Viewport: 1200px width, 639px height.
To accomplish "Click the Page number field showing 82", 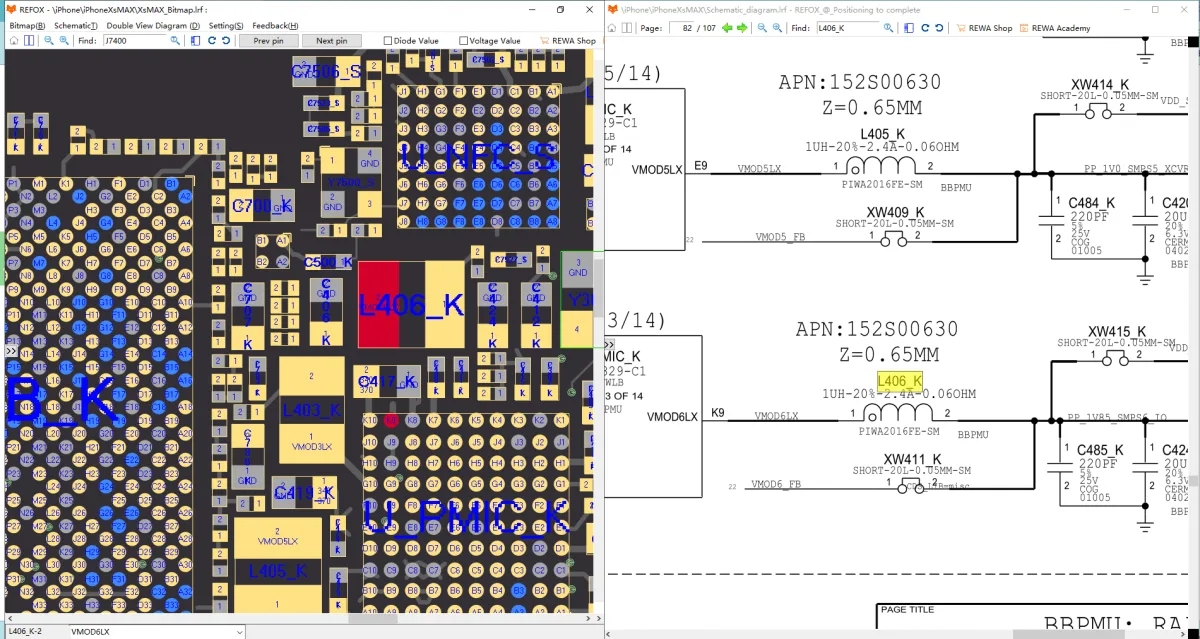I will 681,28.
